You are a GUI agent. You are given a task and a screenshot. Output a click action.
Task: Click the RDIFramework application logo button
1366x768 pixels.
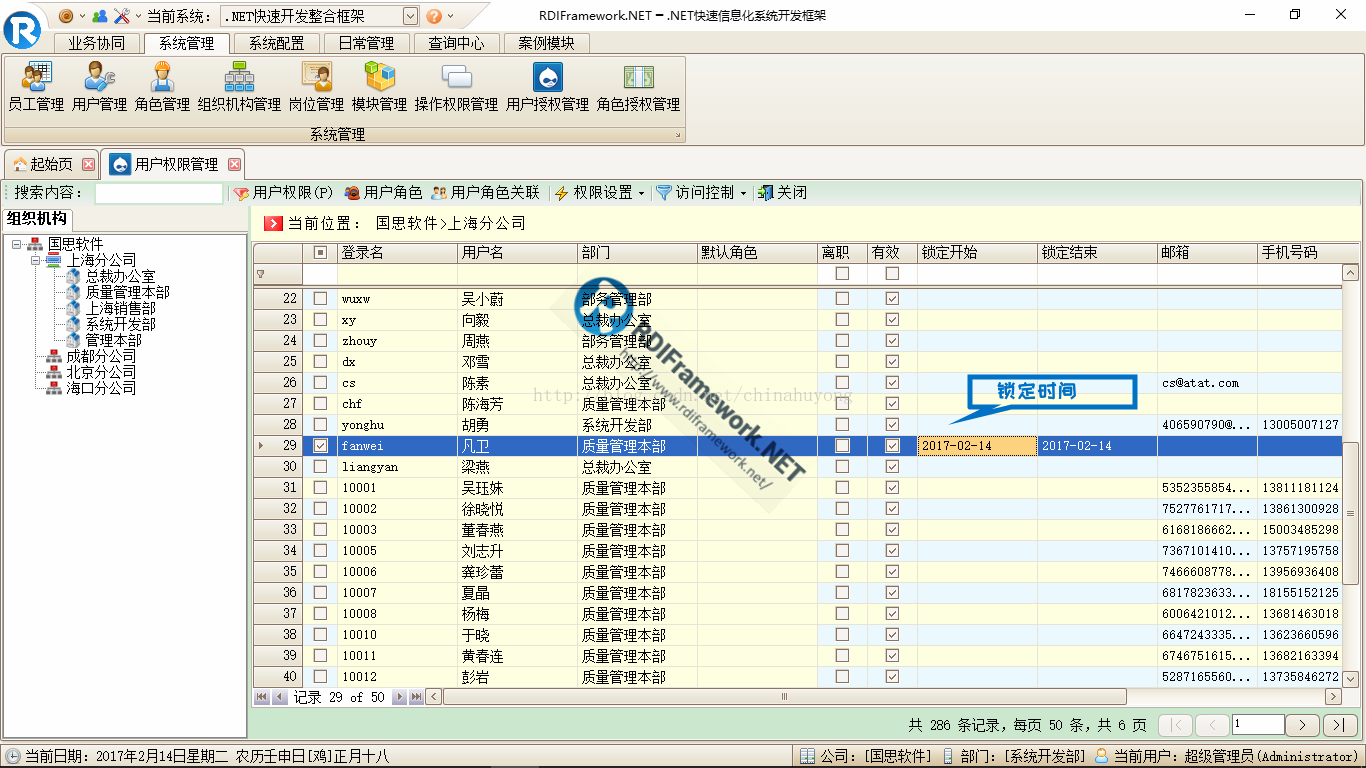tap(22, 28)
